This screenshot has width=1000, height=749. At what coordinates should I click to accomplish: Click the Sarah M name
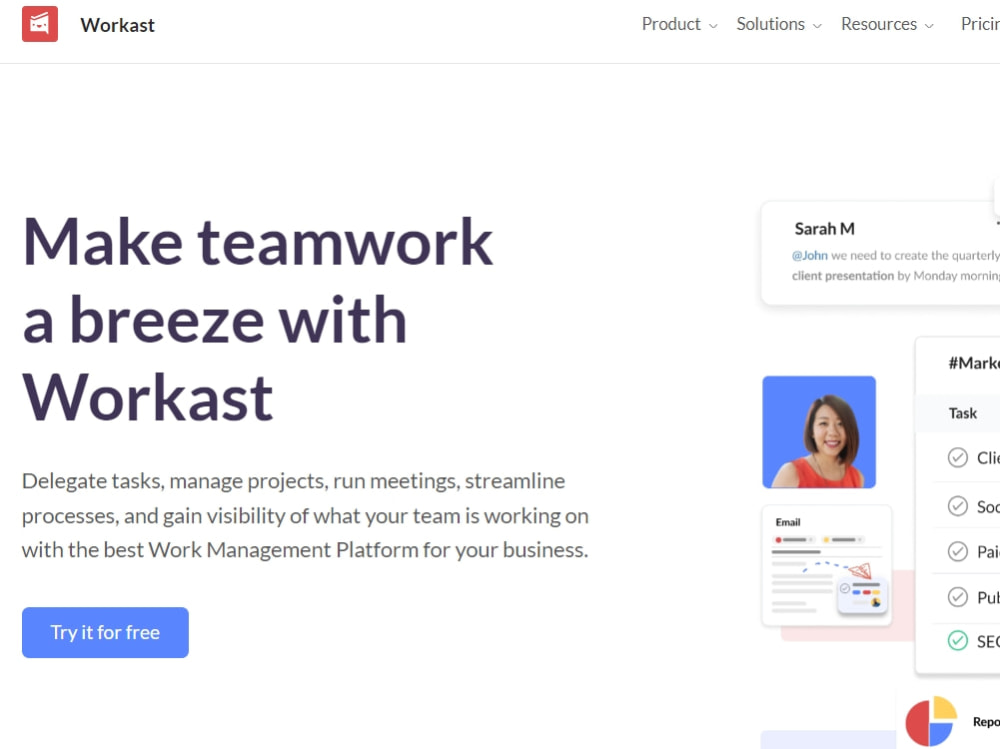point(825,228)
